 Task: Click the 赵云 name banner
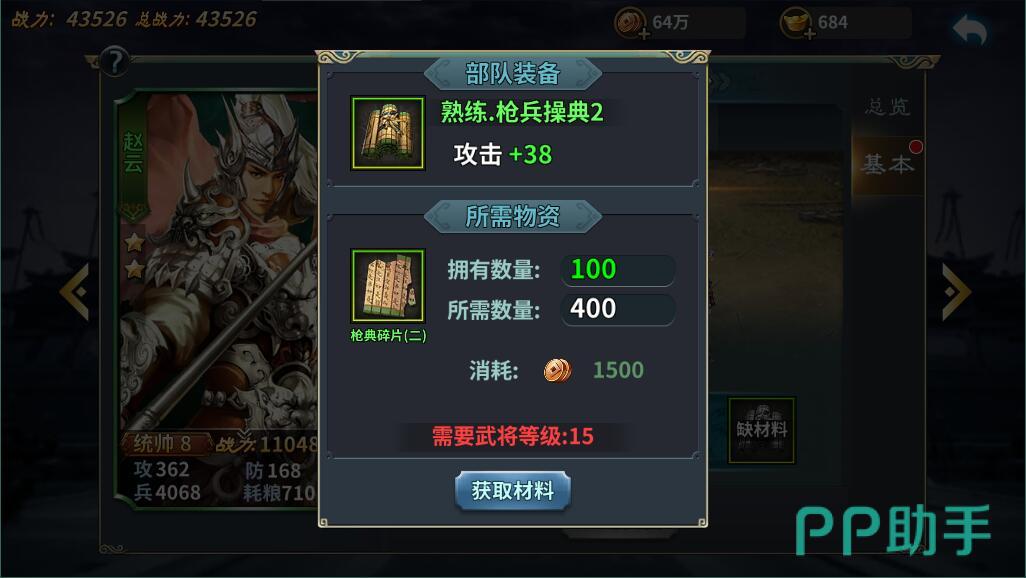point(133,154)
